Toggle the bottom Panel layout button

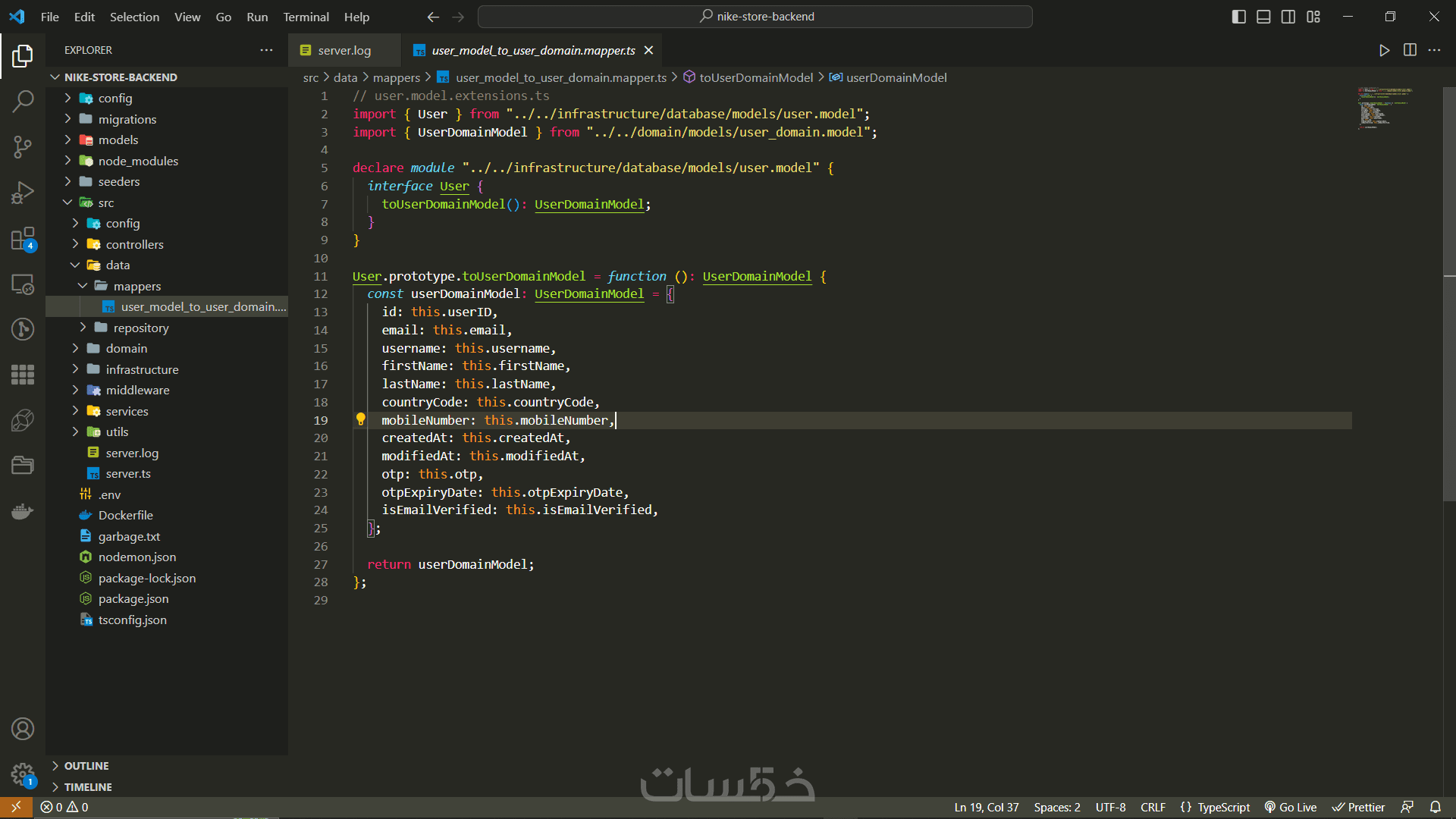tap(1263, 17)
